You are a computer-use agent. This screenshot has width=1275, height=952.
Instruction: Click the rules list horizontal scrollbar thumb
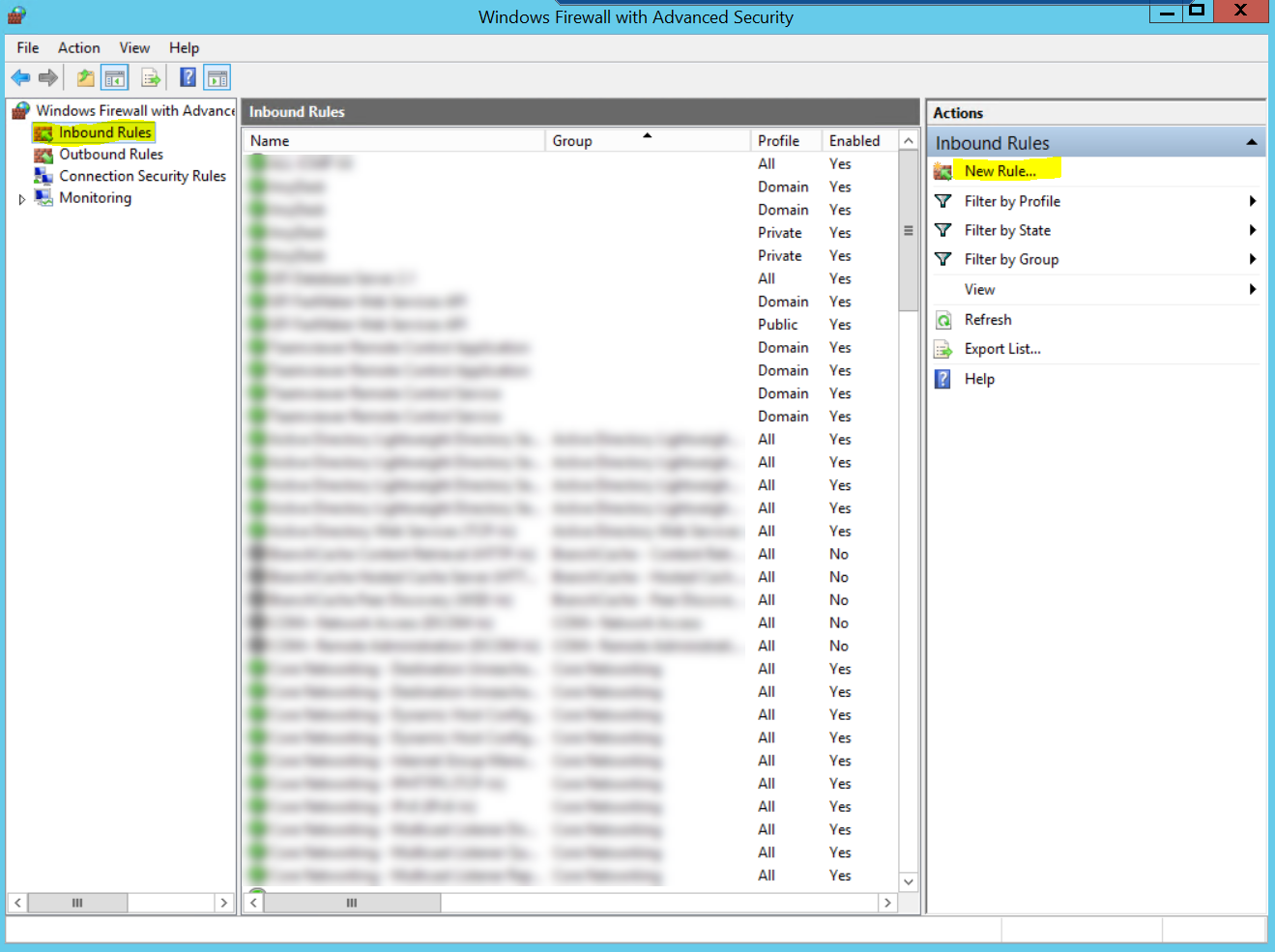[352, 903]
